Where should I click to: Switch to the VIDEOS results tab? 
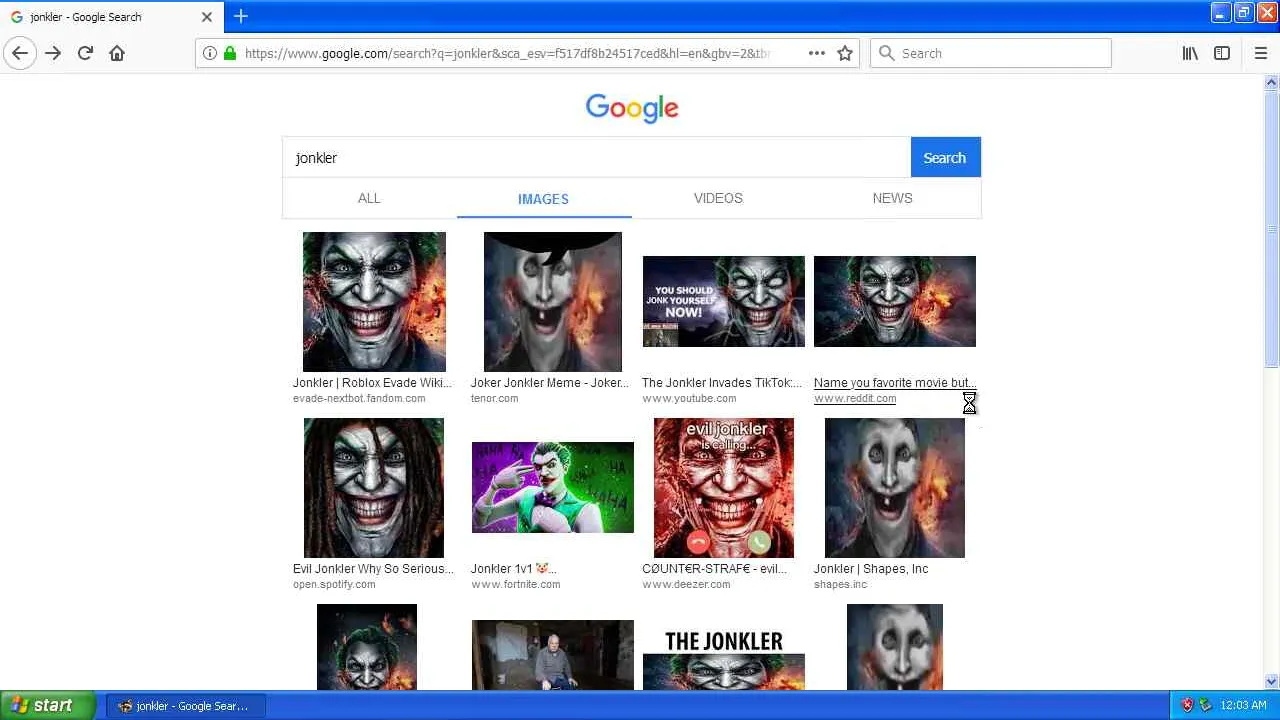(x=718, y=198)
